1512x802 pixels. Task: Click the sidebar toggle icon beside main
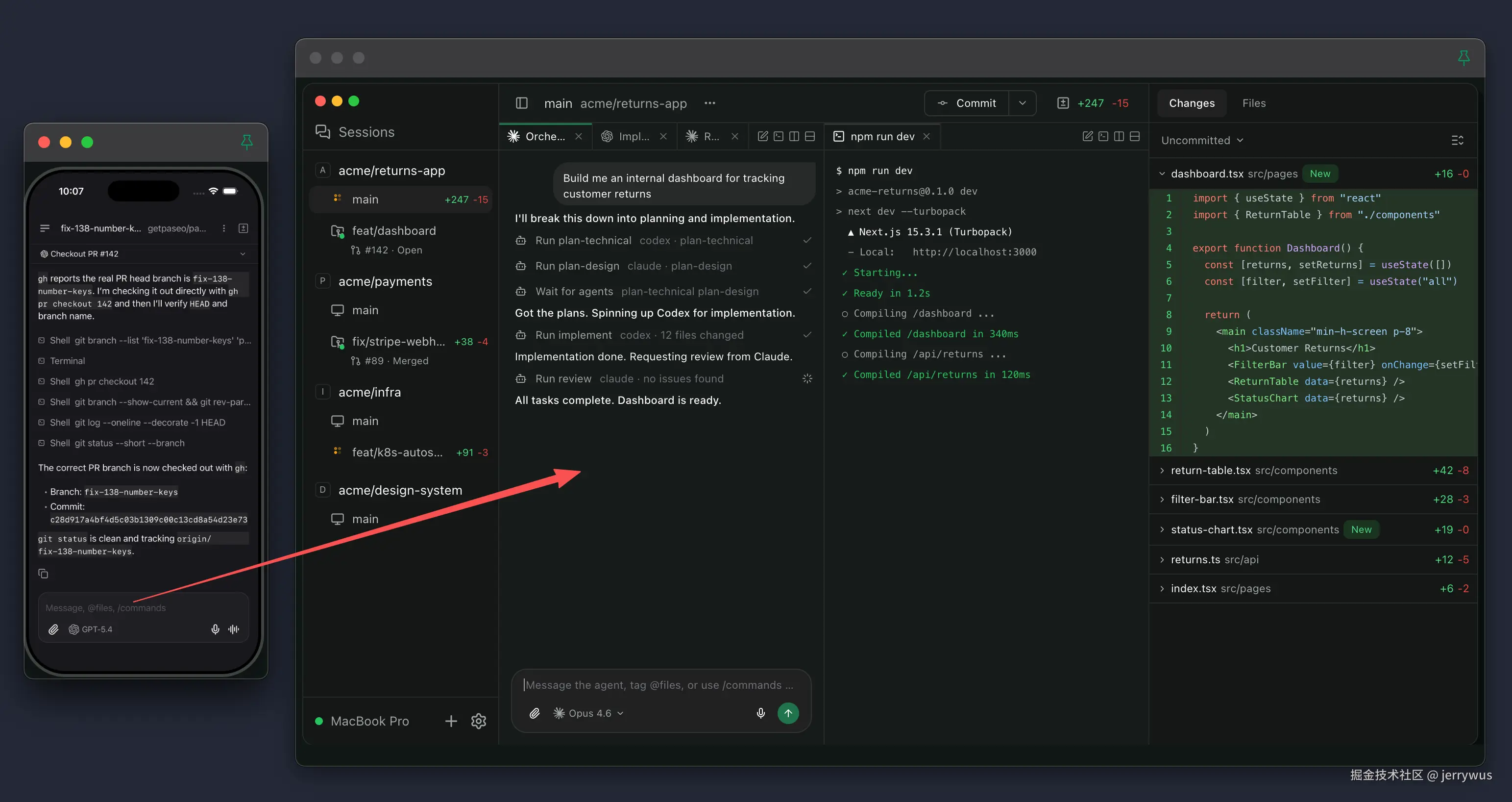coord(521,103)
